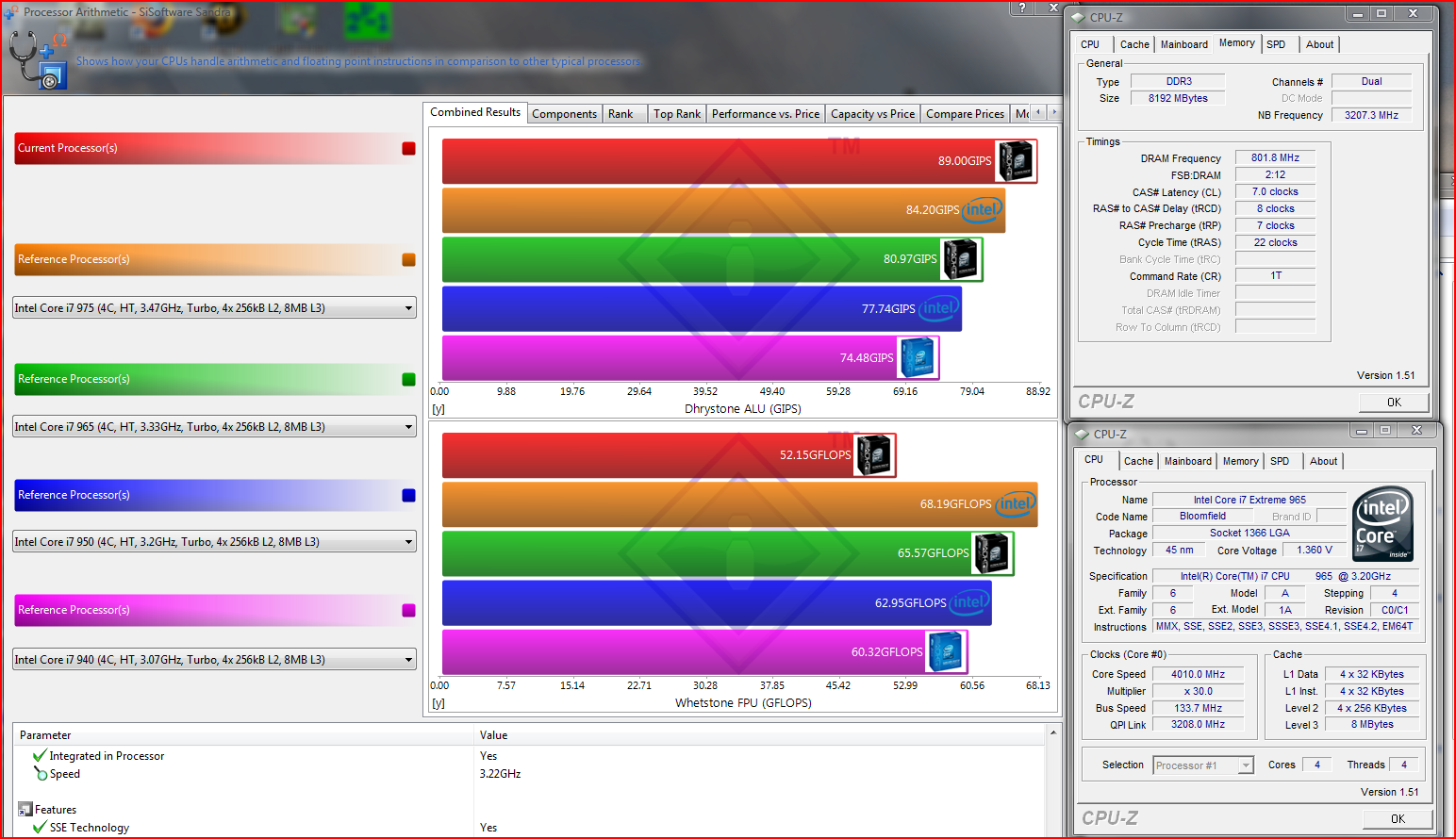Click OK in the top CPU-Z Memory window
The width and height of the screenshot is (1456, 839).
[x=1394, y=403]
